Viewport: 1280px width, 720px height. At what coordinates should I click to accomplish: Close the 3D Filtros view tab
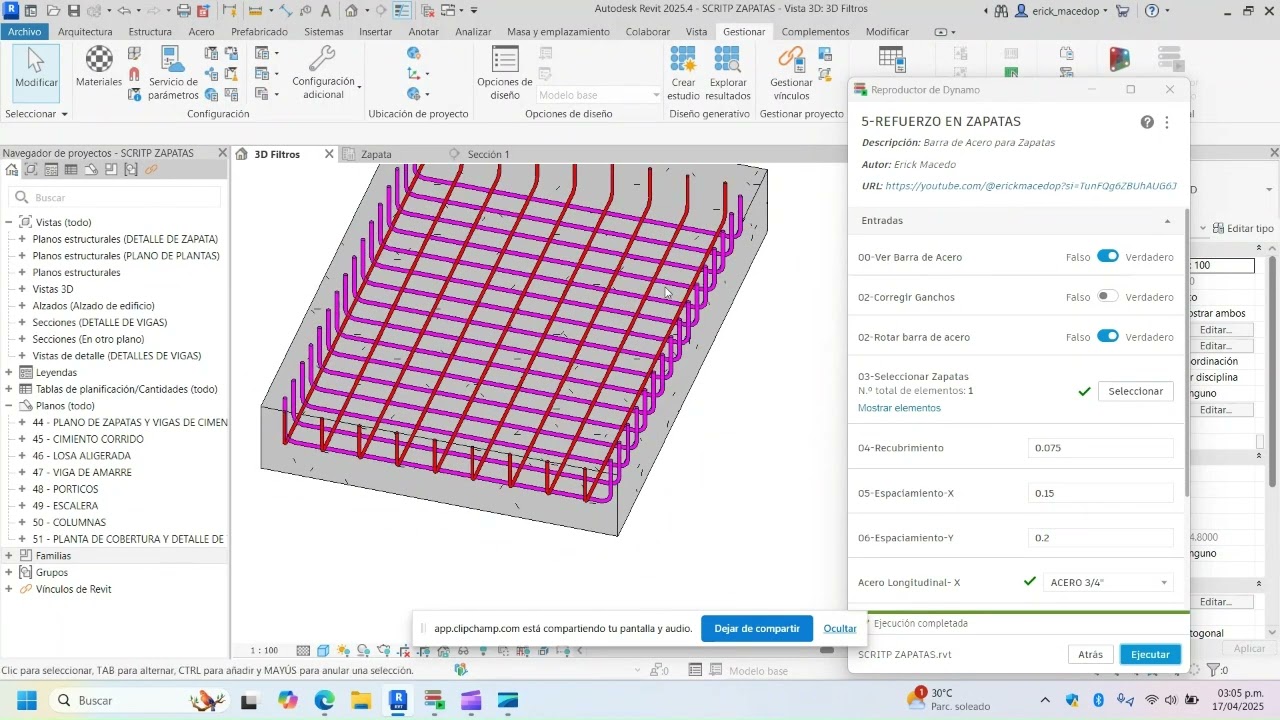pyautogui.click(x=328, y=154)
